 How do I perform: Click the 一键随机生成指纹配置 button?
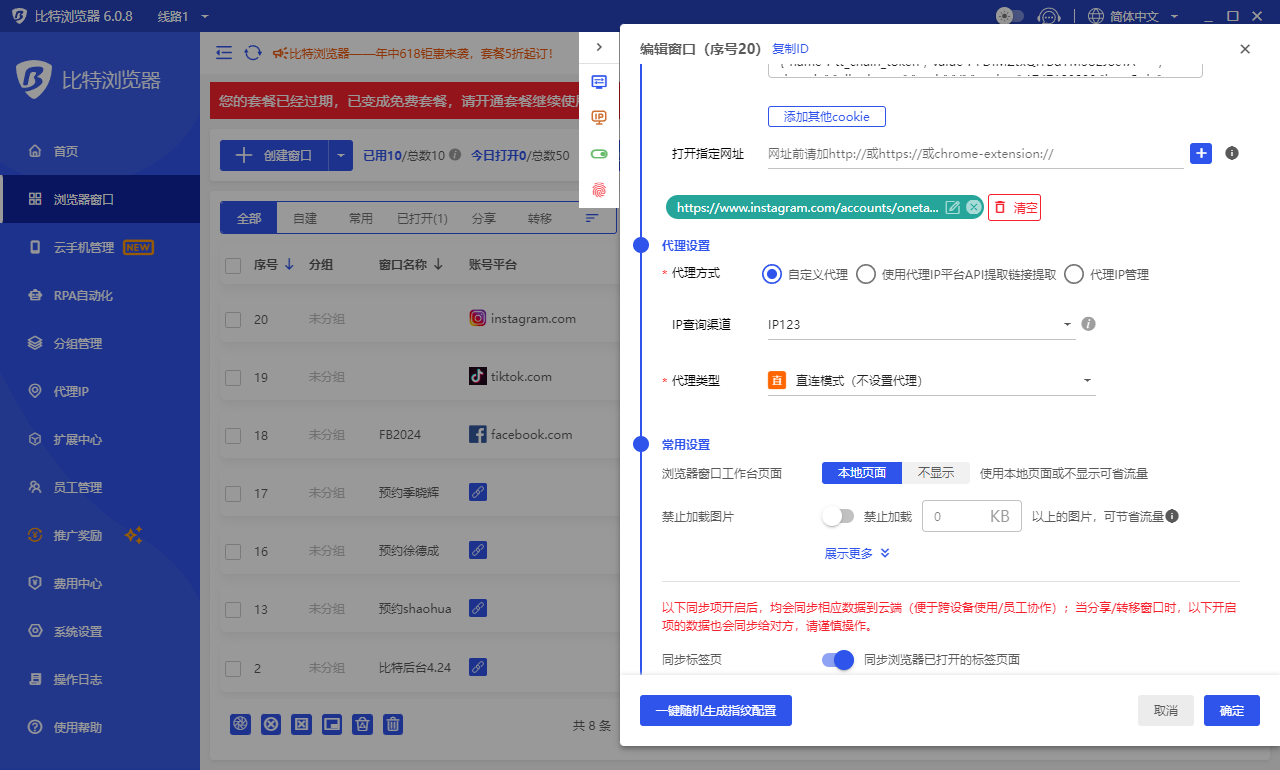click(x=715, y=710)
